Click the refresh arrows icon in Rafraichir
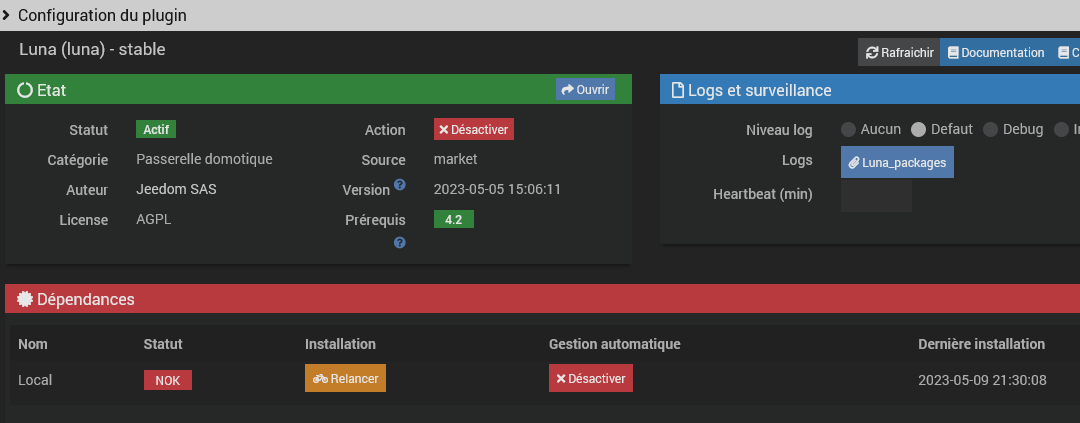The image size is (1080, 423). tap(873, 53)
